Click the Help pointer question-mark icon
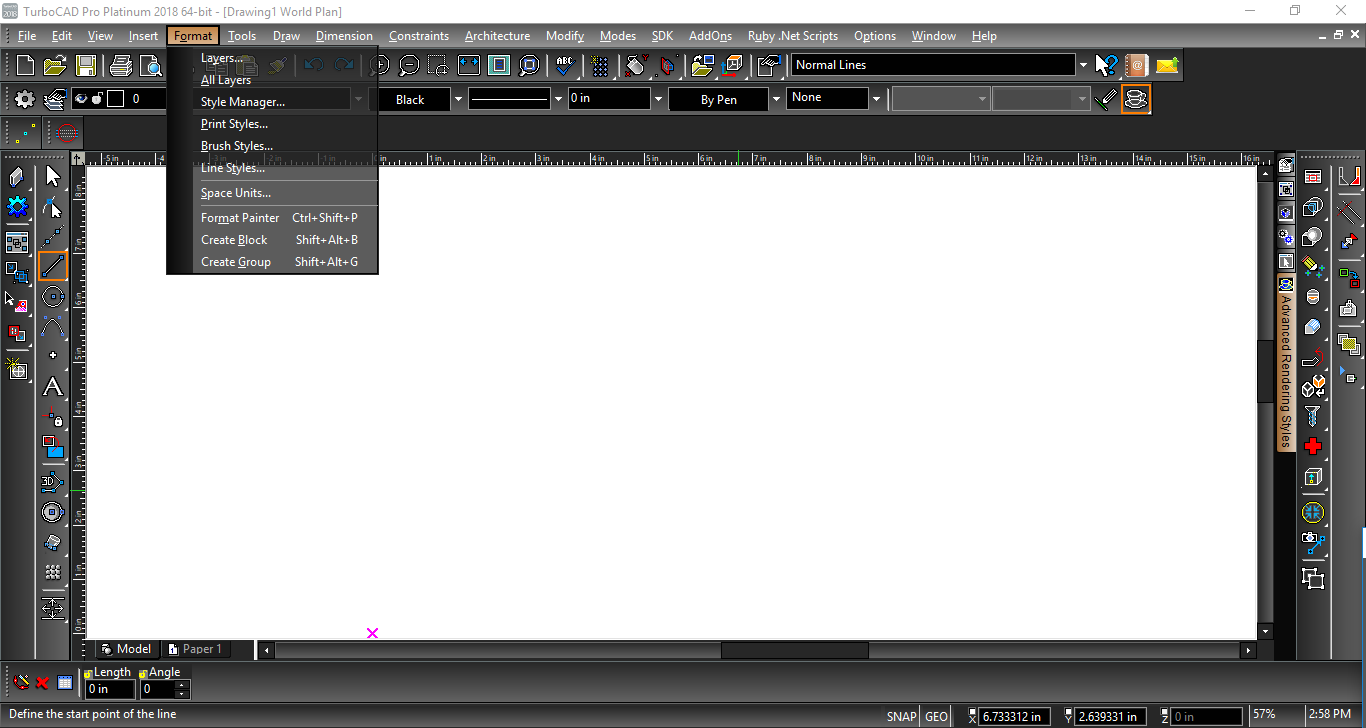The image size is (1366, 728). [1105, 66]
